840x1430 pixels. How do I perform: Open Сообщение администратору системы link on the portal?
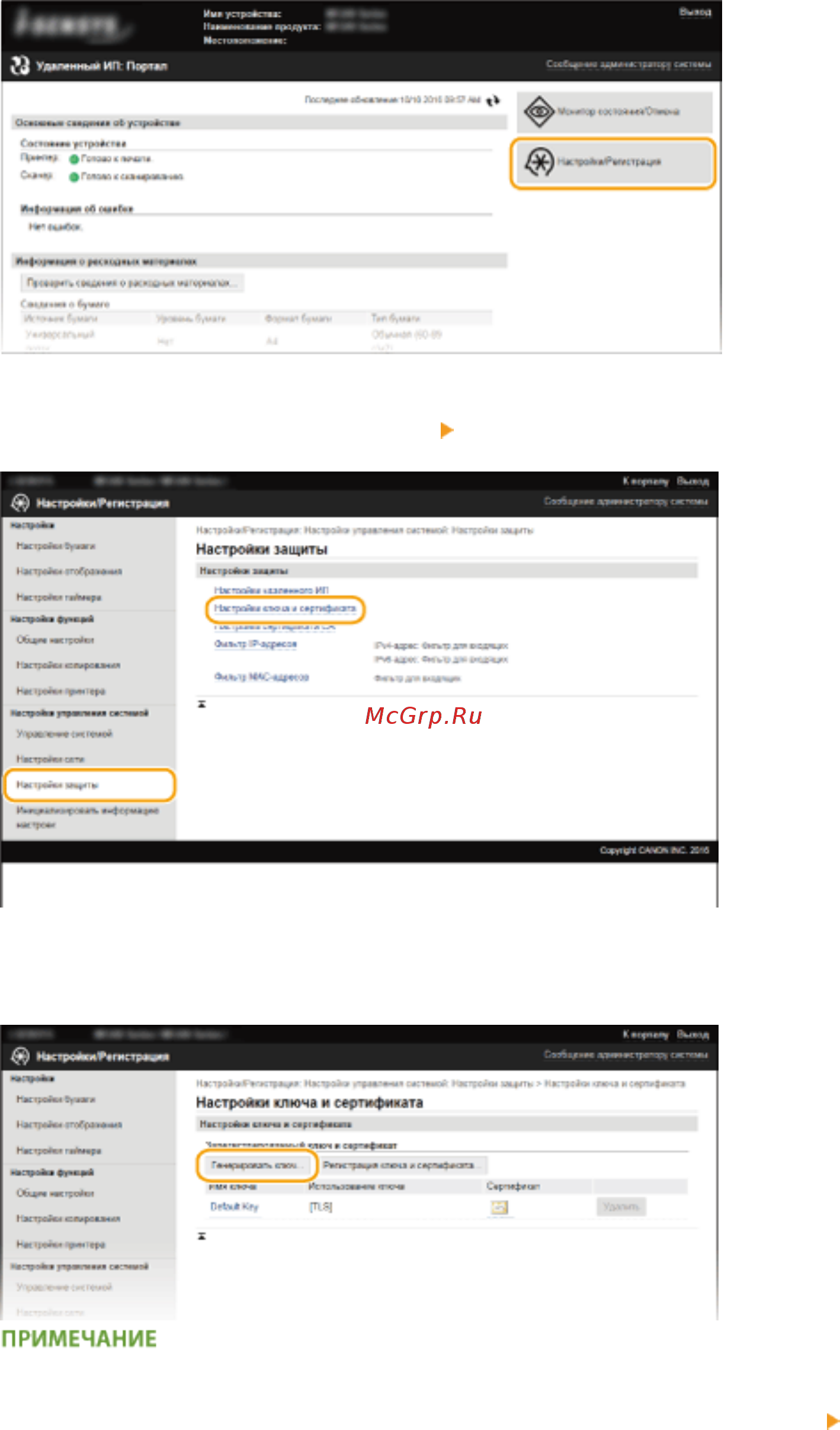click(x=629, y=64)
